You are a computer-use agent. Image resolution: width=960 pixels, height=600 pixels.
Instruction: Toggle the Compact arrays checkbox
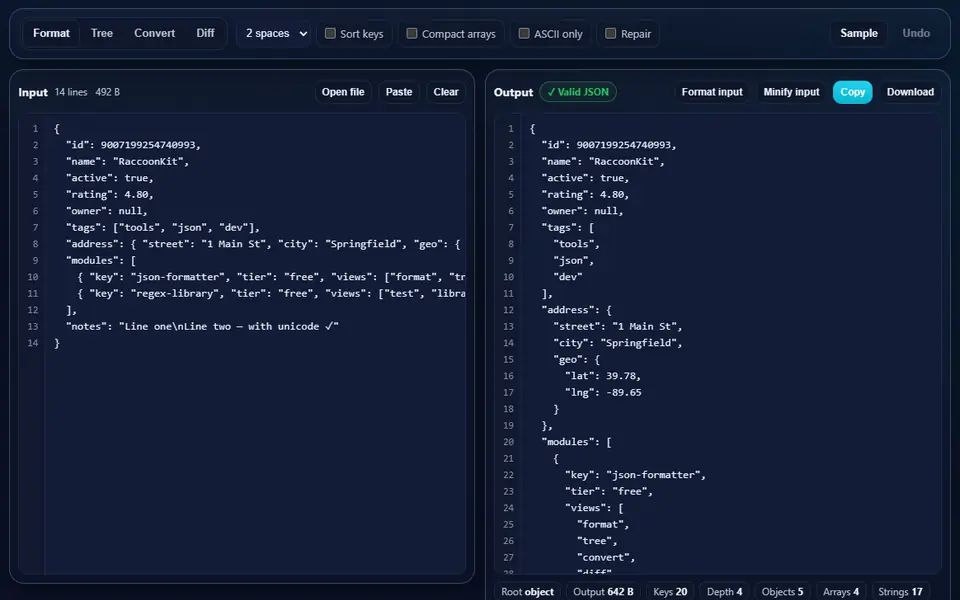click(412, 33)
